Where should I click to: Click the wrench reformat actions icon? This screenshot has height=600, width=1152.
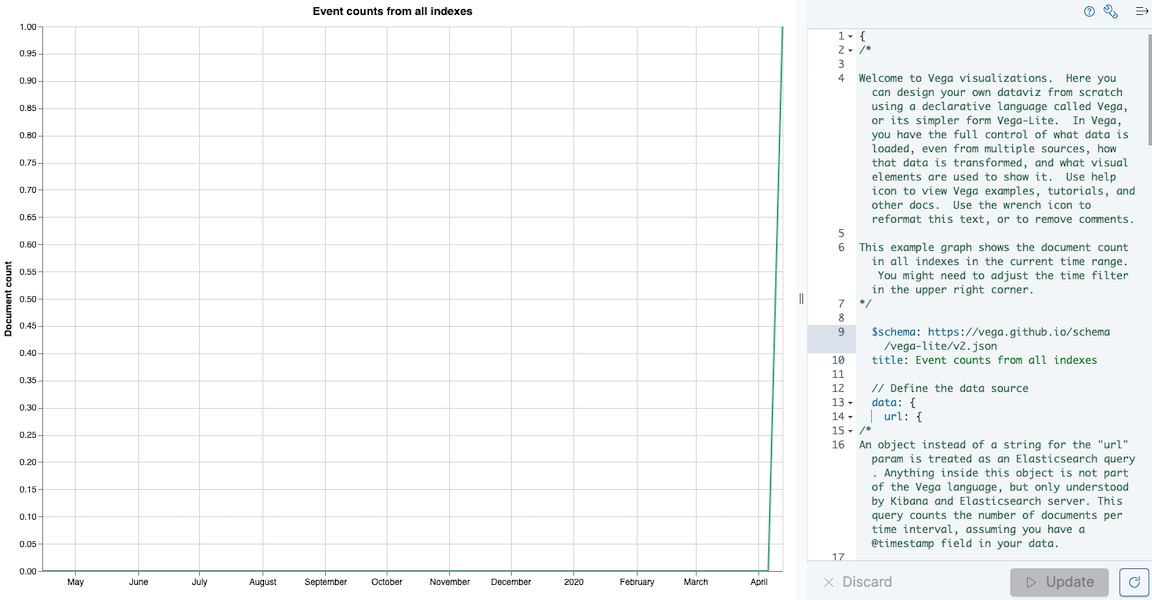1110,12
